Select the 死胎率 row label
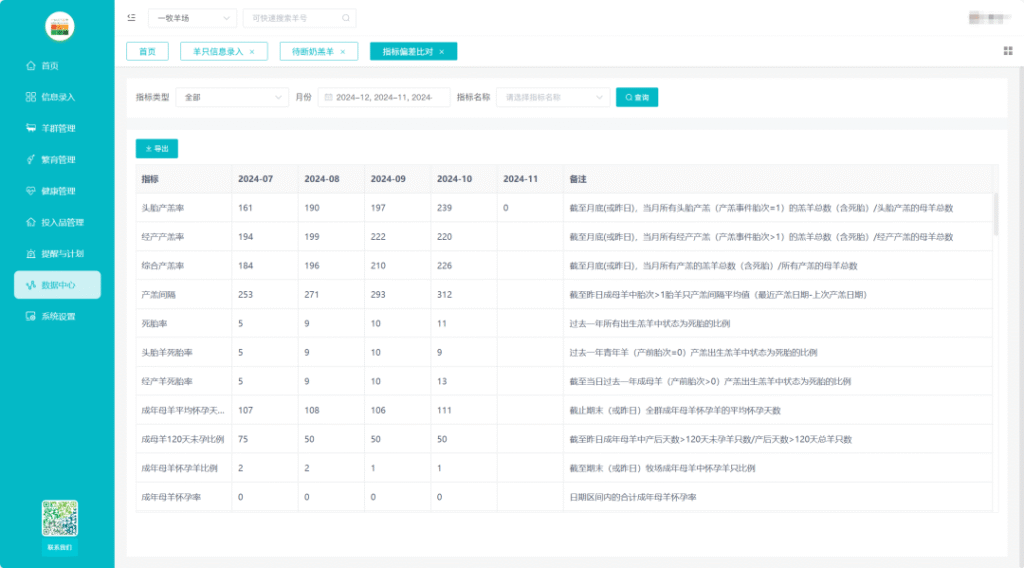The height and width of the screenshot is (568, 1024). pyautogui.click(x=154, y=324)
